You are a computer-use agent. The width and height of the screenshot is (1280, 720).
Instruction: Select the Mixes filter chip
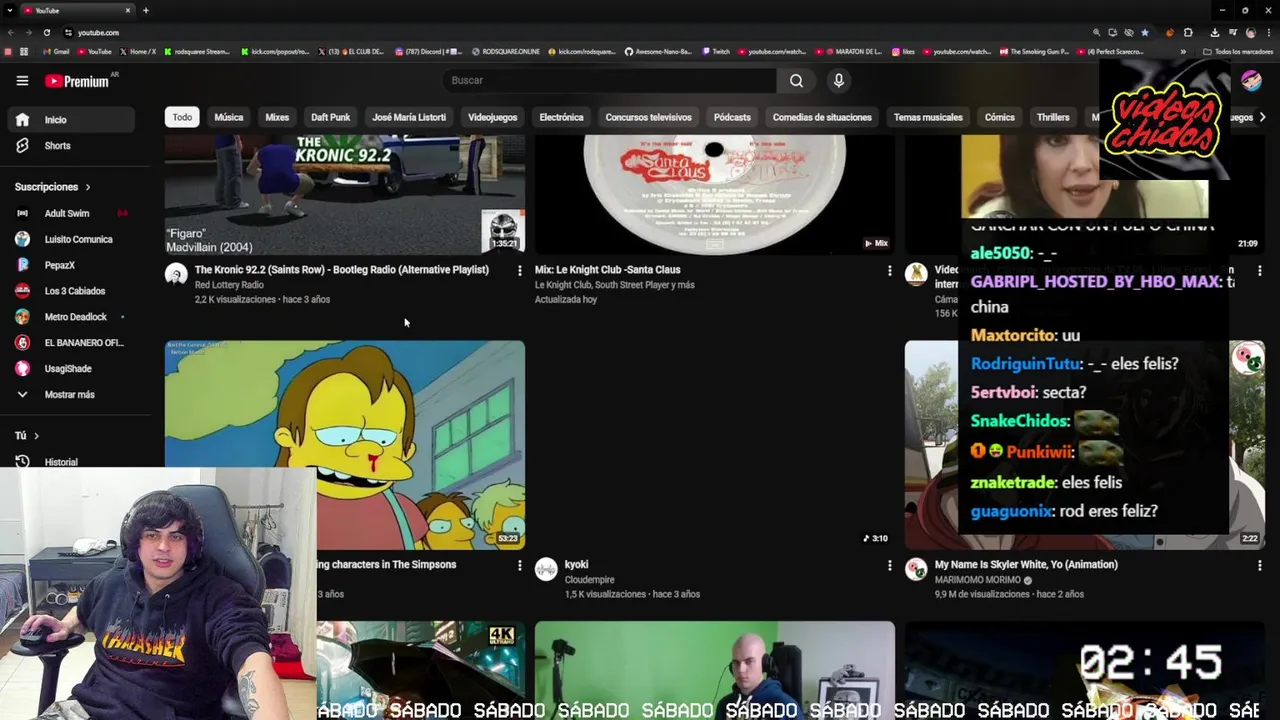[277, 117]
